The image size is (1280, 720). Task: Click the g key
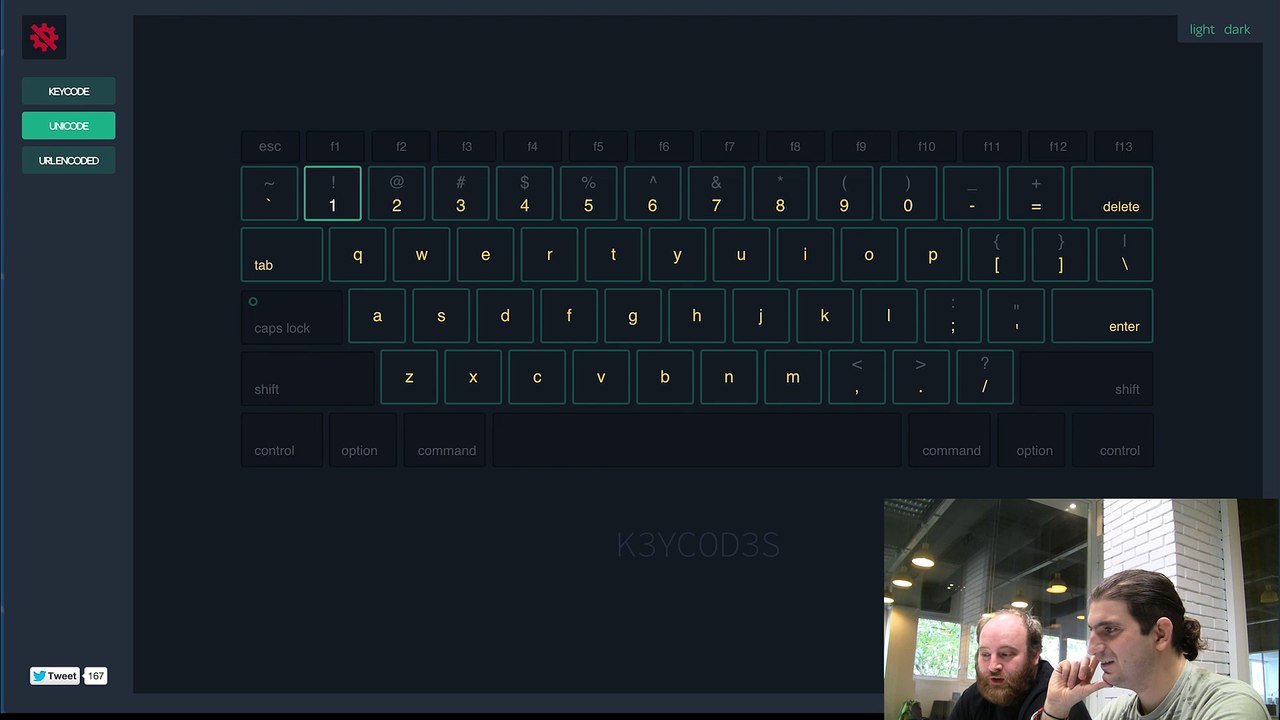click(633, 316)
